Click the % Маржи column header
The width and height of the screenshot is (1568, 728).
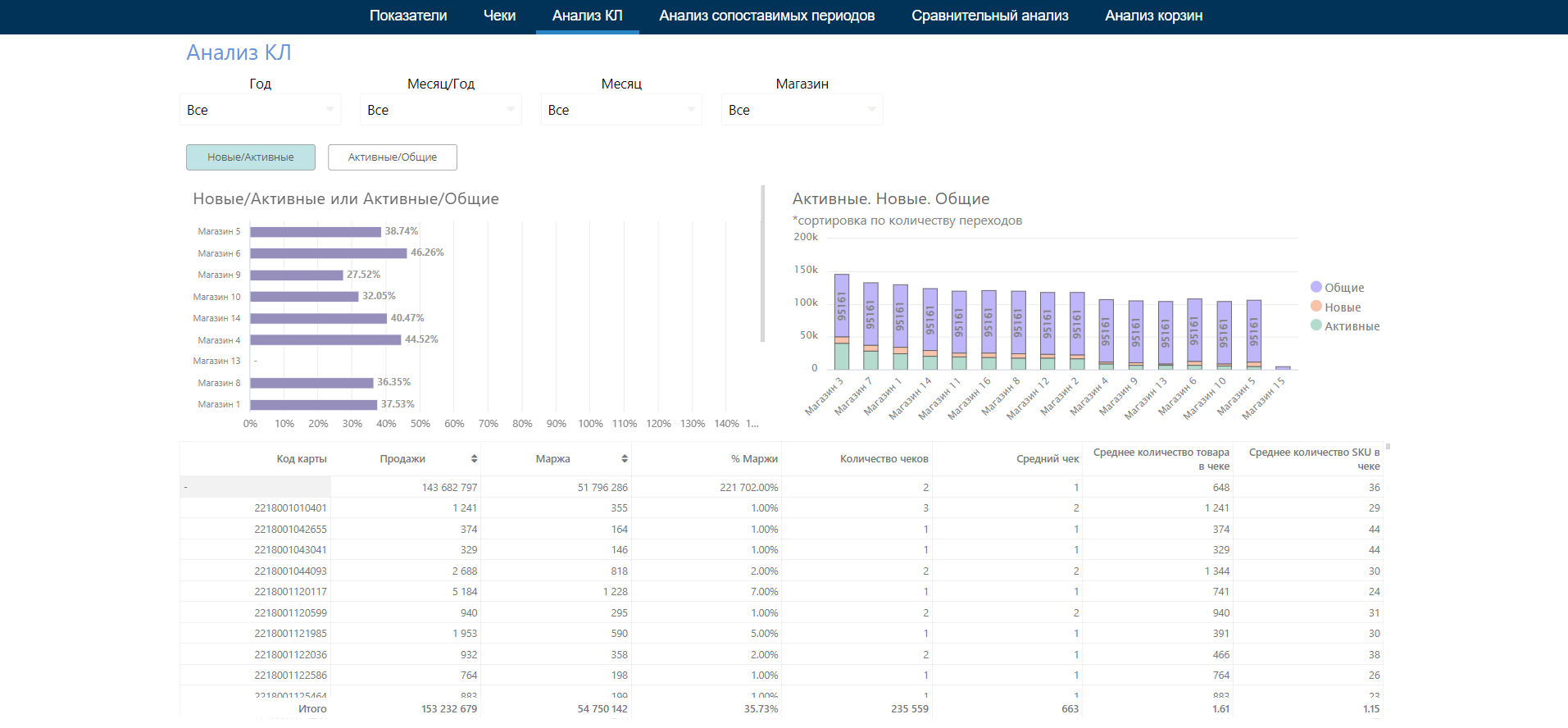pyautogui.click(x=755, y=459)
